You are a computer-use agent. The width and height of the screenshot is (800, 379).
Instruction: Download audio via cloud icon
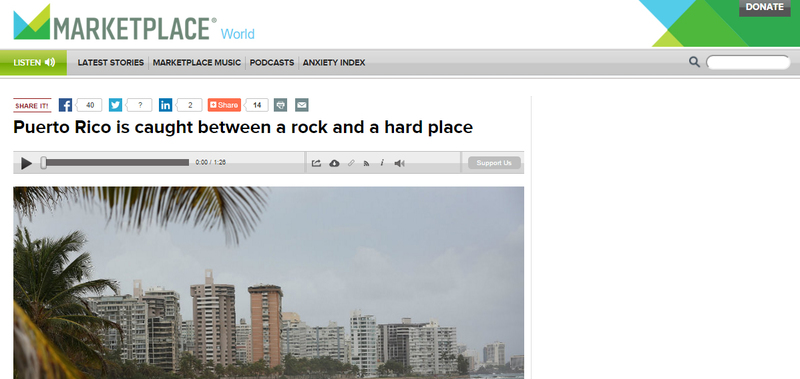334,163
